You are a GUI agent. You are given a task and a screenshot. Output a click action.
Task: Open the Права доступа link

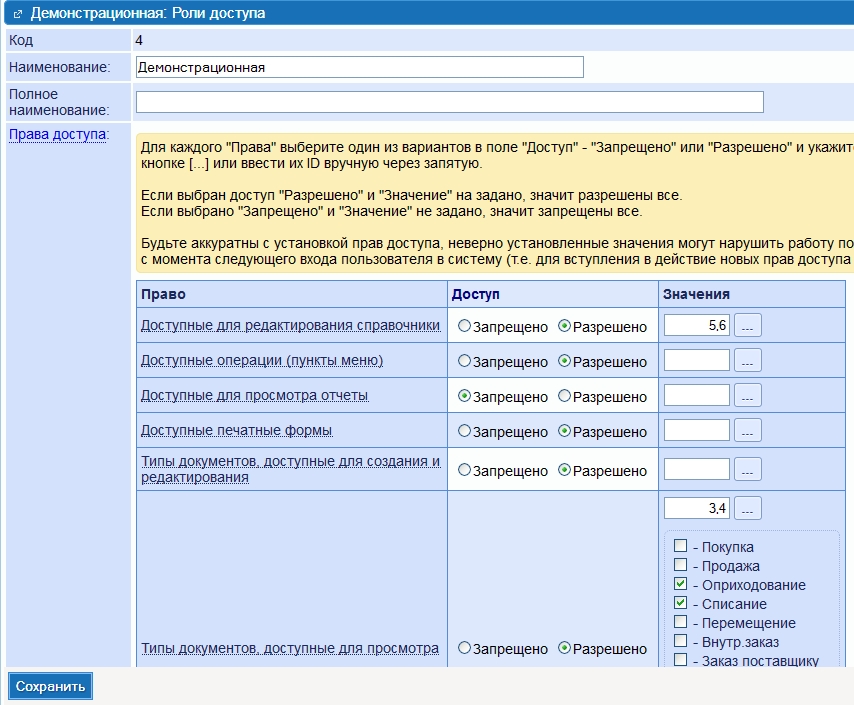point(57,135)
